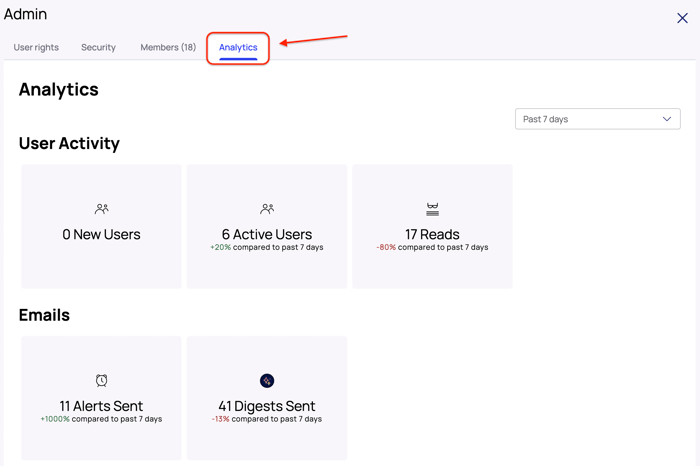Click the Alerts Sent alarm clock icon
Image resolution: width=700 pixels, height=466 pixels.
click(x=101, y=381)
